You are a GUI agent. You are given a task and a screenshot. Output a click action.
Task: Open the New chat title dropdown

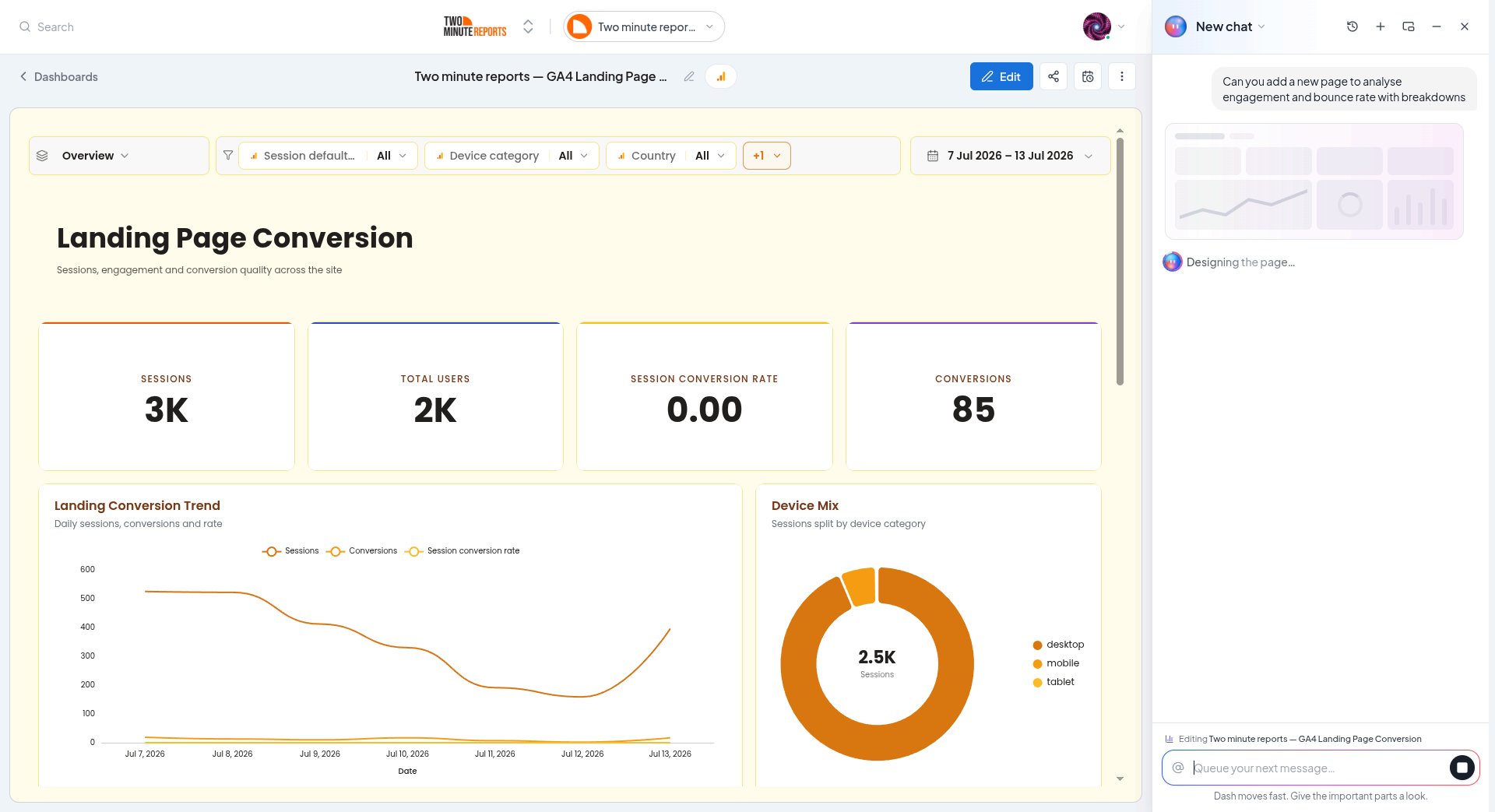pos(1230,26)
